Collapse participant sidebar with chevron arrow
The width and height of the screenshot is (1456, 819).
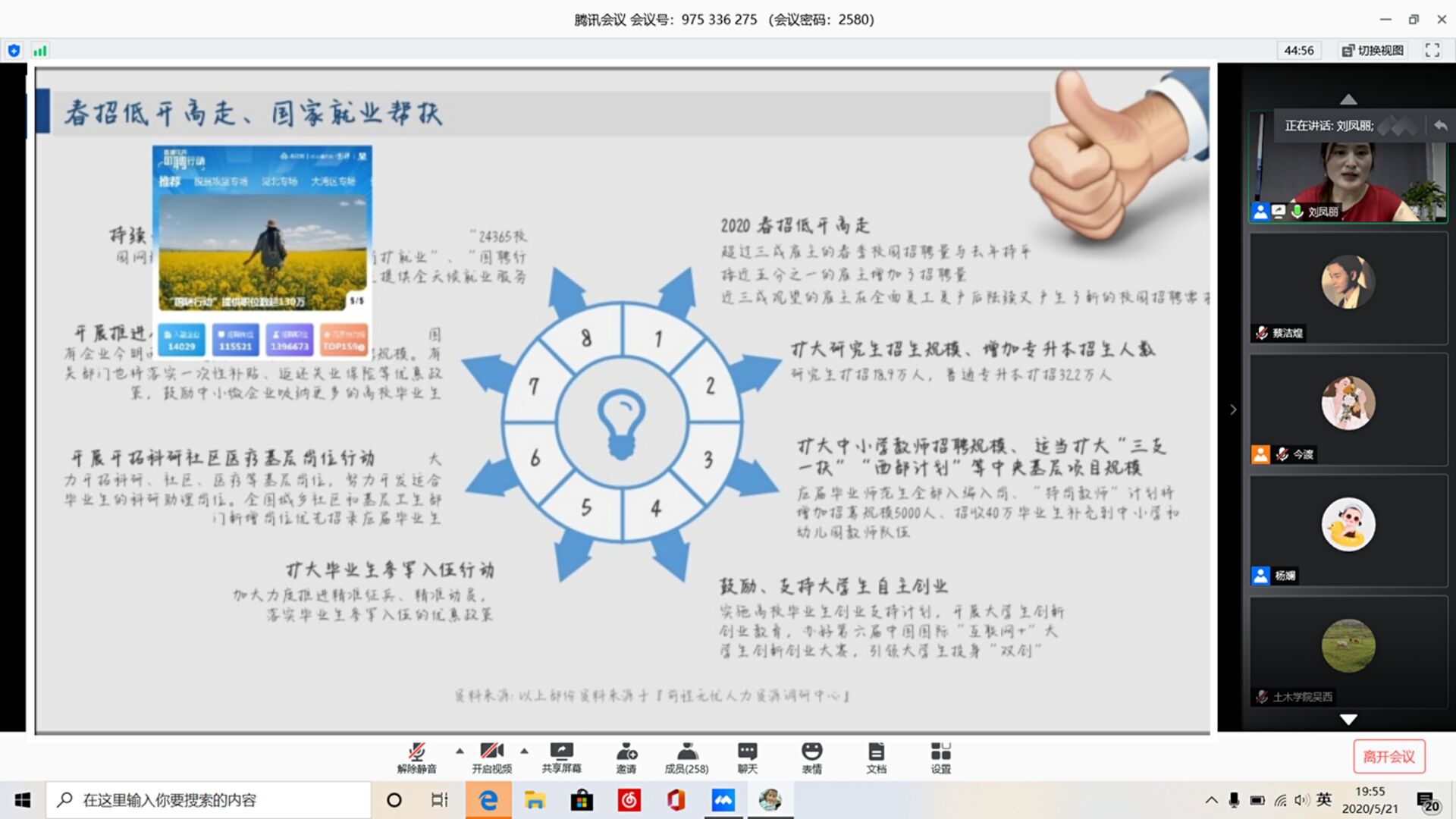(x=1233, y=409)
